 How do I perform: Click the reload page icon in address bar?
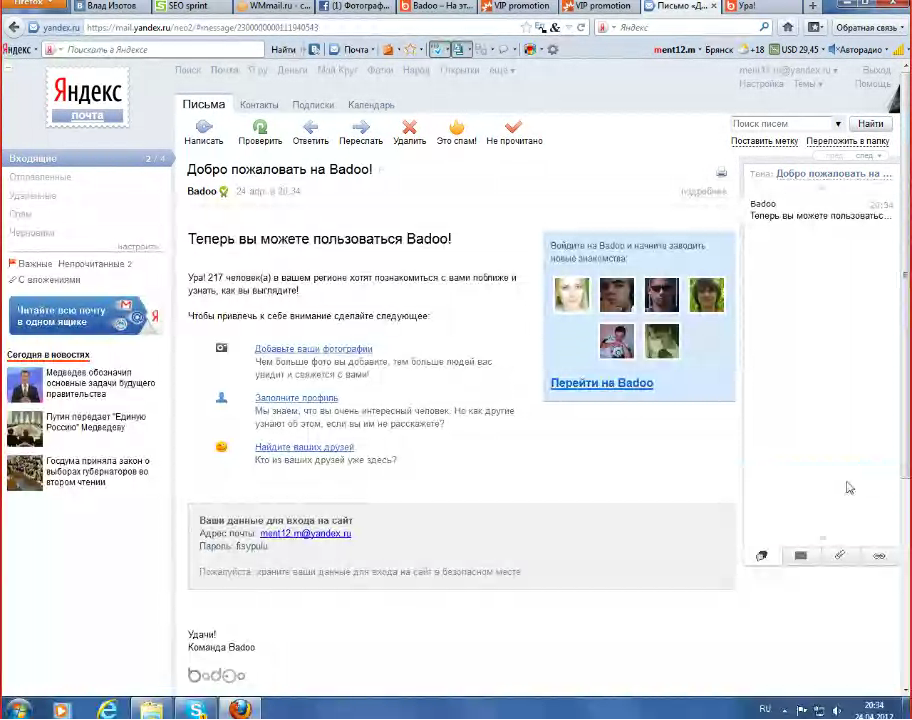pos(580,27)
